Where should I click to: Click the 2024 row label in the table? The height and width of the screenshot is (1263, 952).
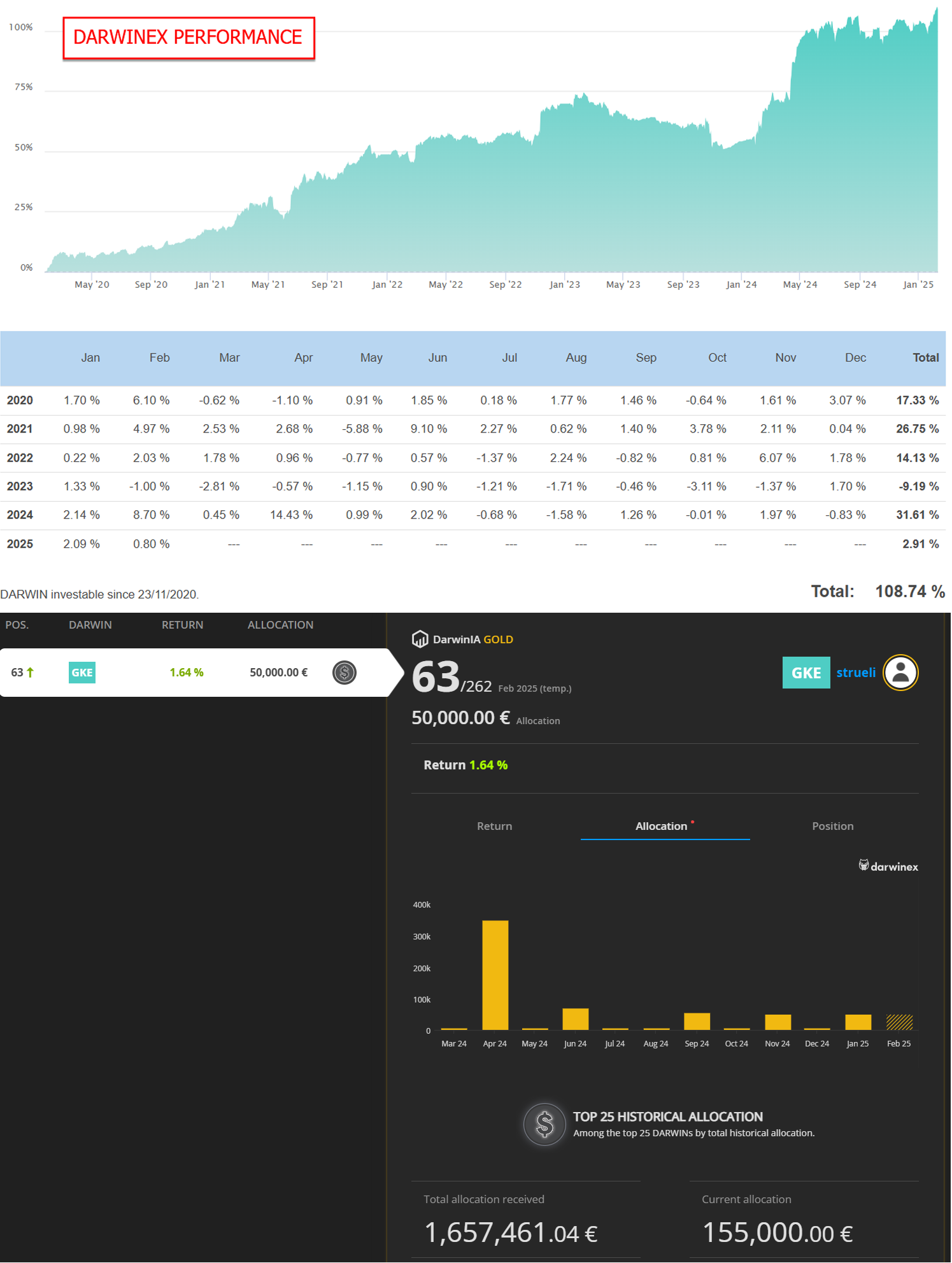[20, 515]
